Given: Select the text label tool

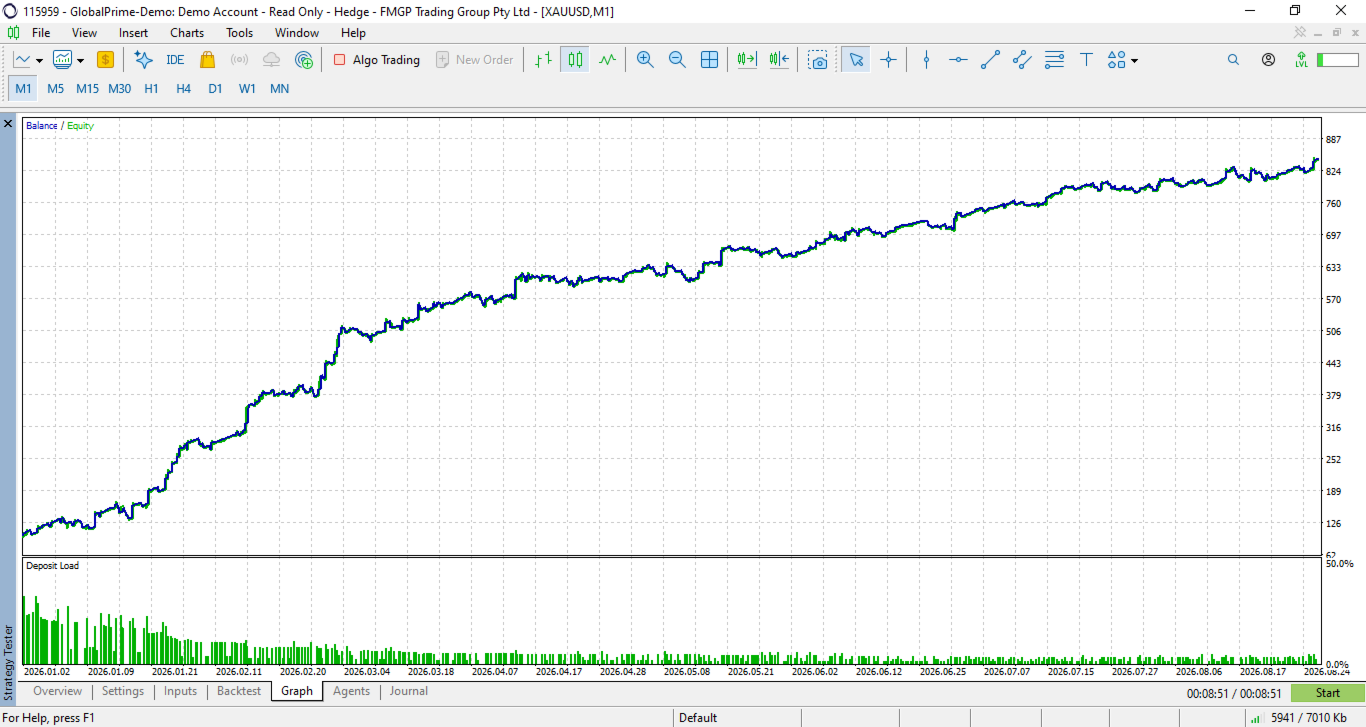Looking at the screenshot, I should tap(1086, 60).
